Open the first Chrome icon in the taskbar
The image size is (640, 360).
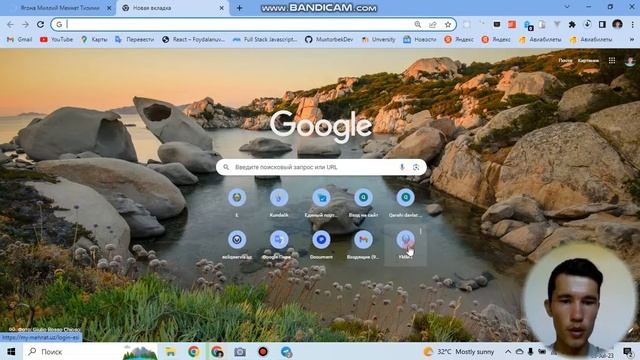[194, 351]
